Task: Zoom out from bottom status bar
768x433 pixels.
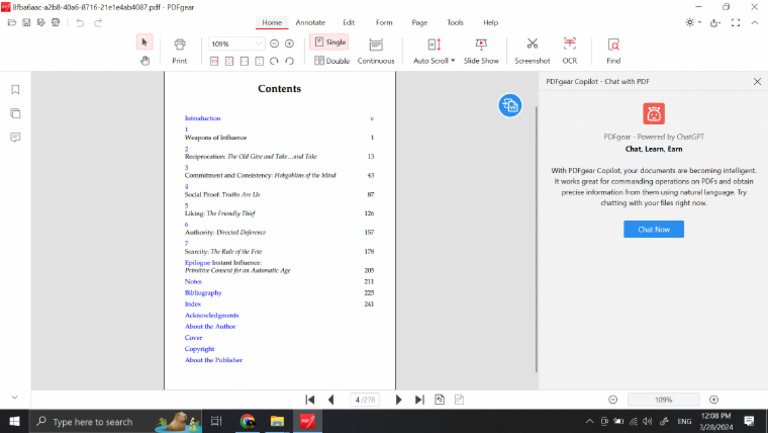Action: point(613,400)
